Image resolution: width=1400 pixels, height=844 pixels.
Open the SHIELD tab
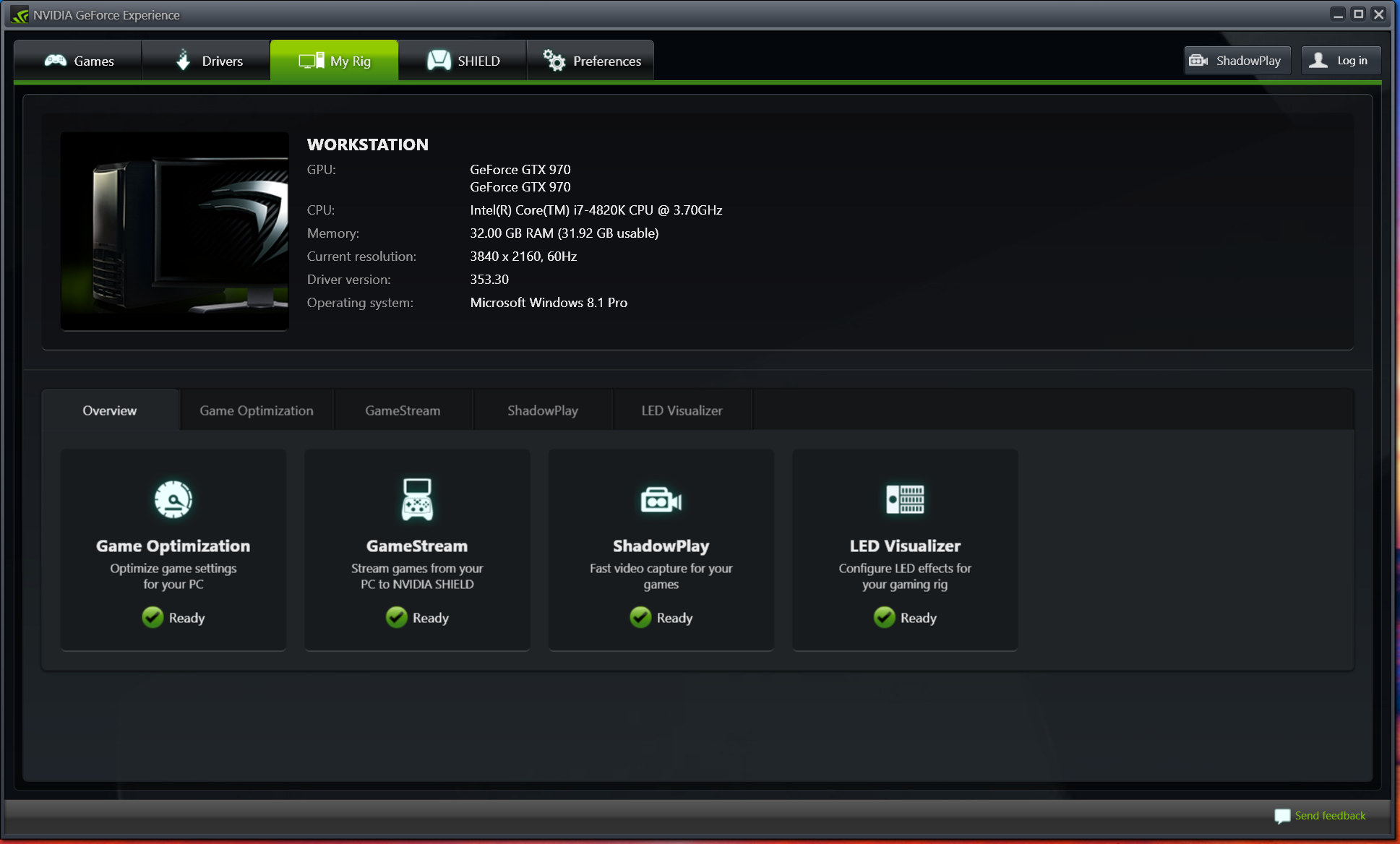463,61
